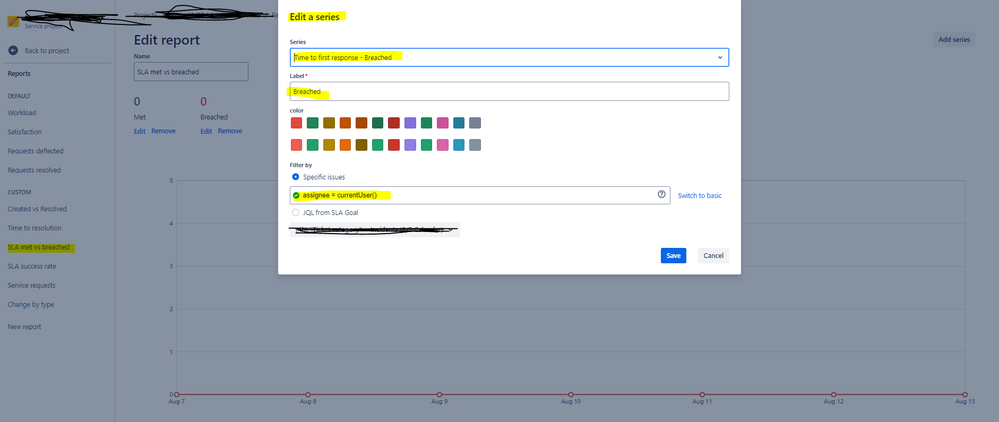Click Remove under the Breached series
Image resolution: width=999 pixels, height=422 pixels.
(230, 131)
